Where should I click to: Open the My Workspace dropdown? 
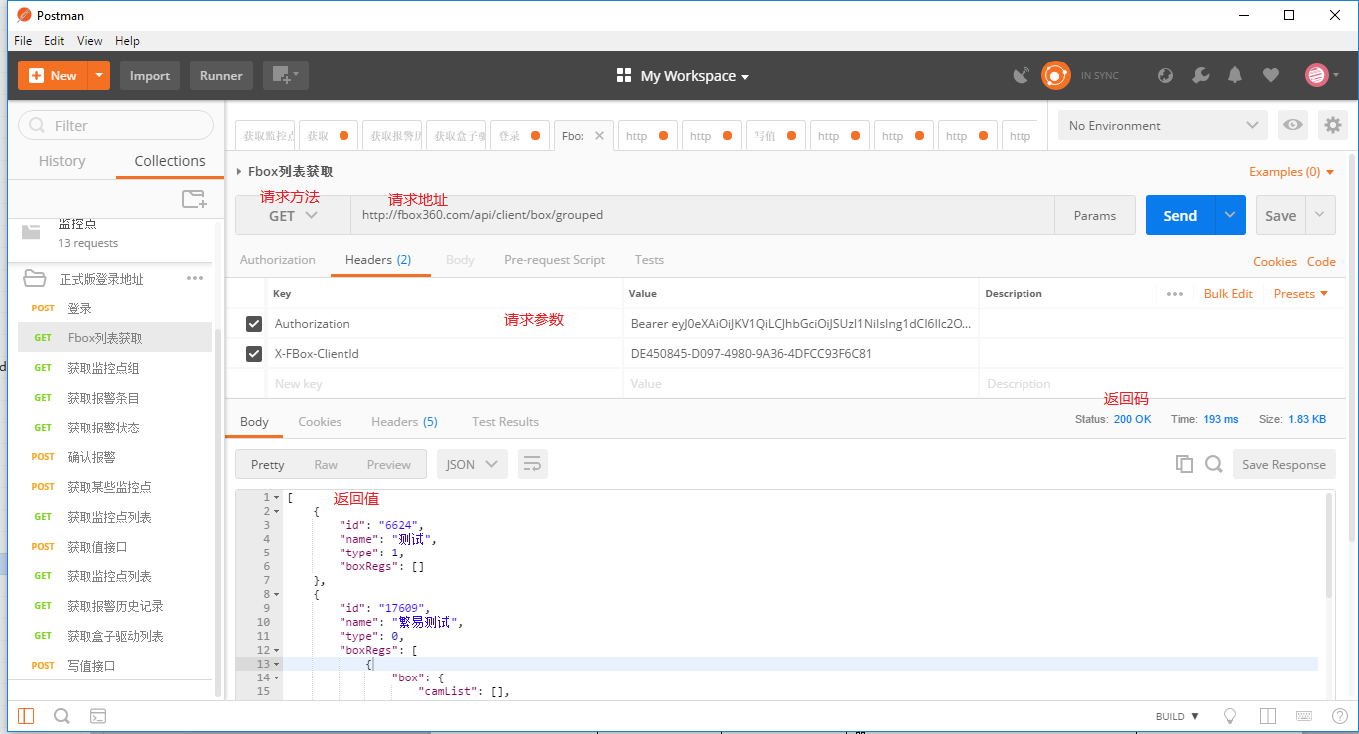click(x=683, y=76)
